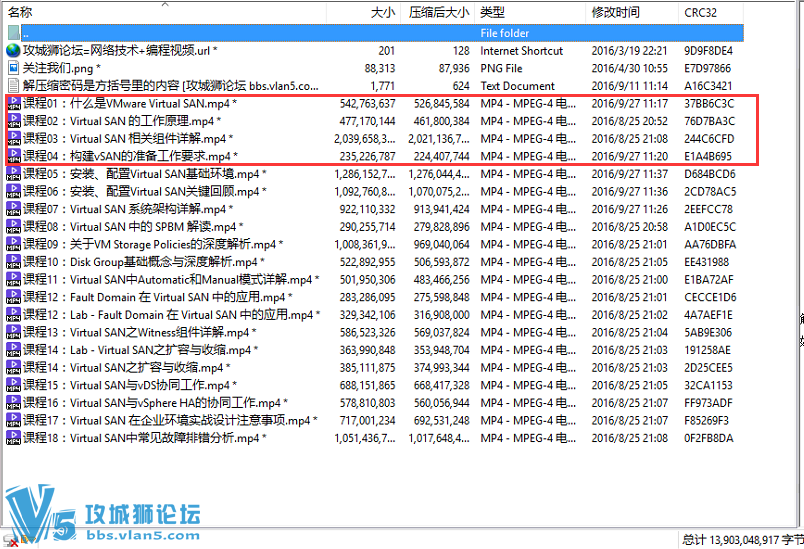Viewport: 804px width, 549px height.
Task: Click the MP4 icon of 课程13 file
Action: click(13, 332)
